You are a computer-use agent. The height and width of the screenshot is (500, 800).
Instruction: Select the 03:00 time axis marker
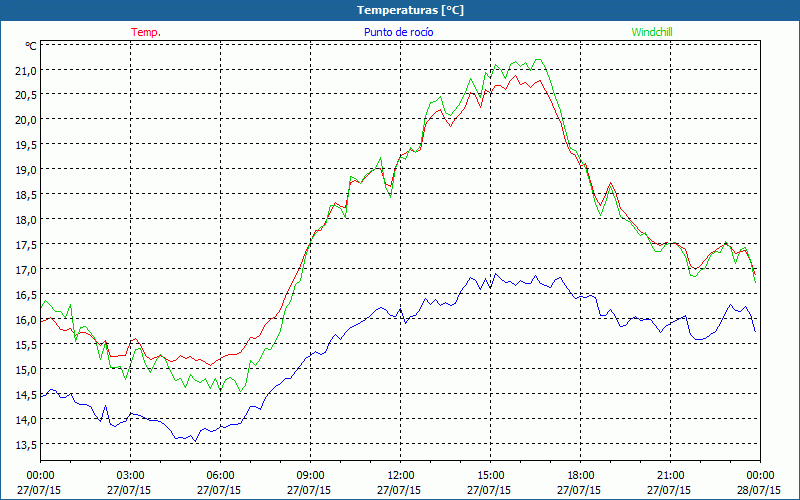tap(130, 475)
